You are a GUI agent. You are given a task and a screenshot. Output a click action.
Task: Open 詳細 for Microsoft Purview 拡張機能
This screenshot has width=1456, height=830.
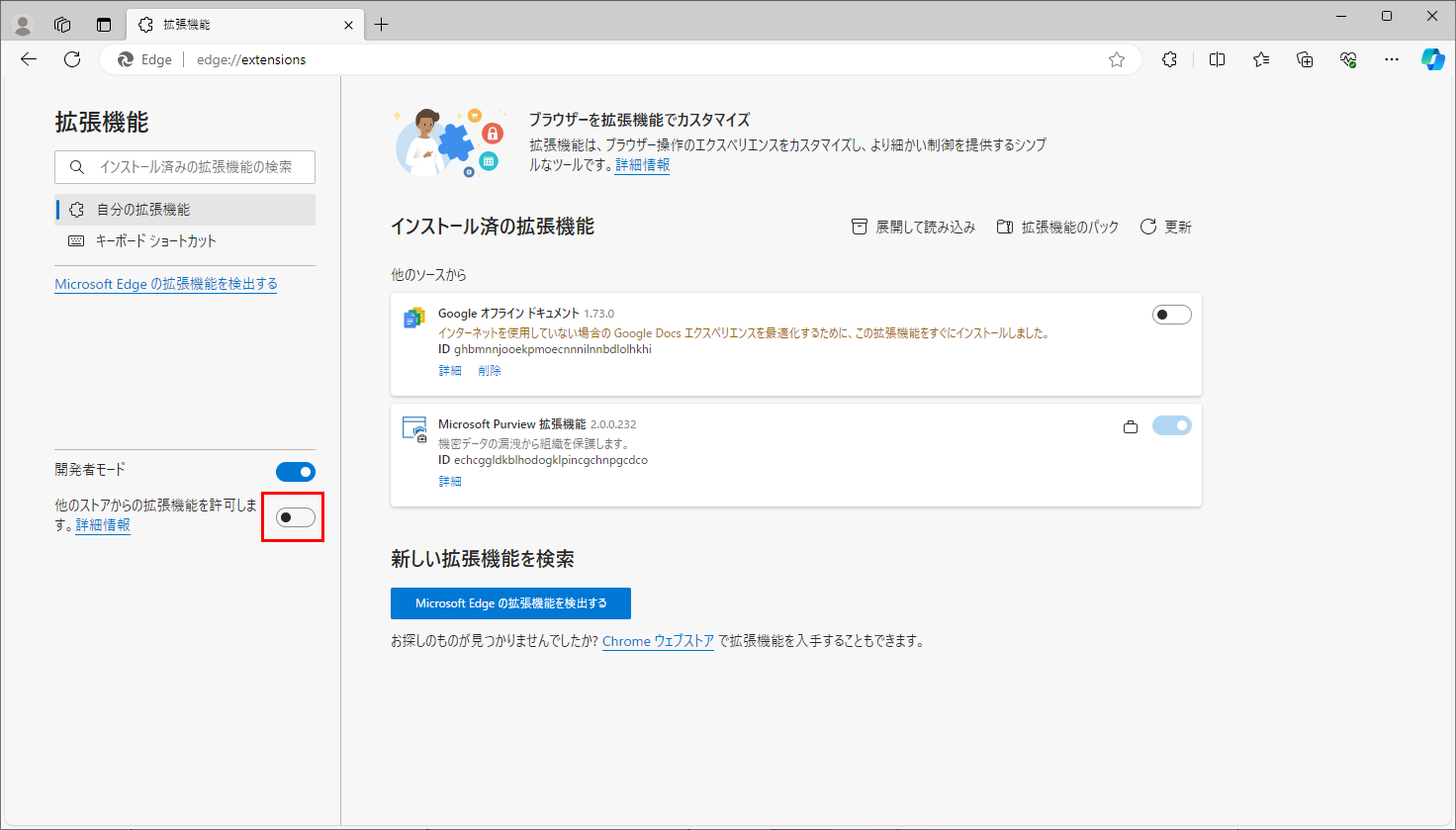coord(450,482)
